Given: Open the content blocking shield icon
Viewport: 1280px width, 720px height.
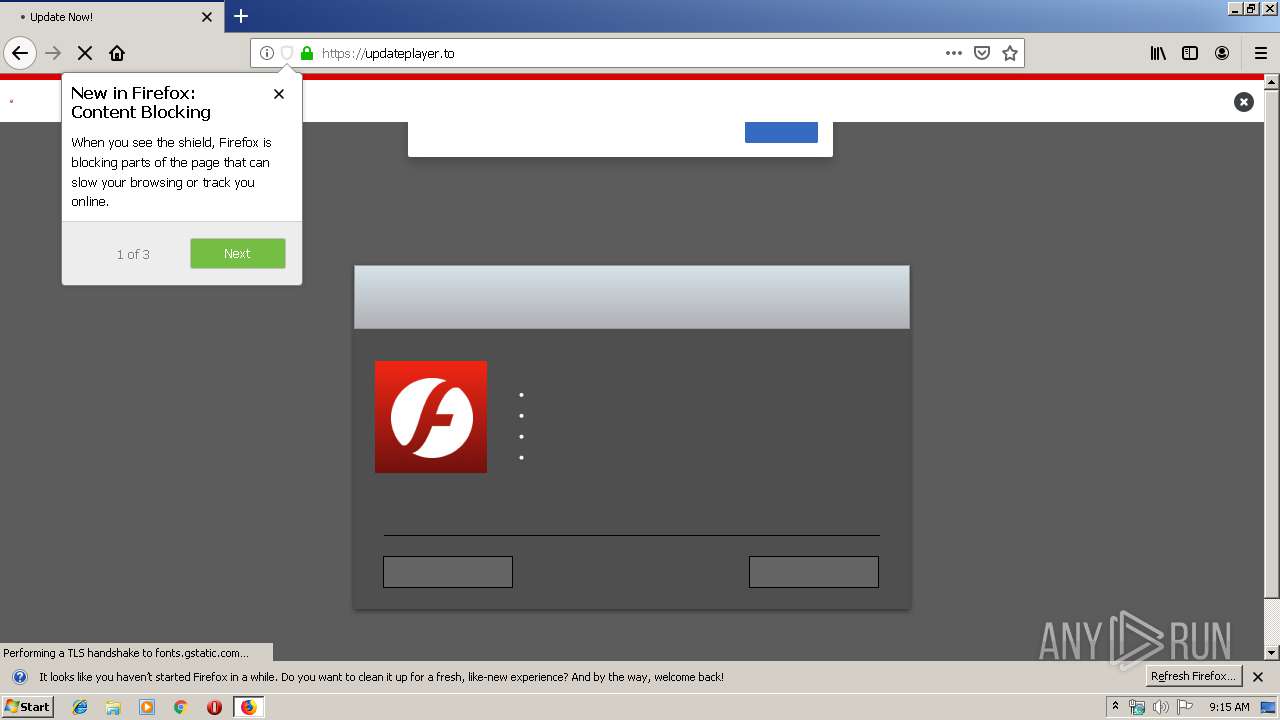Looking at the screenshot, I should [287, 53].
